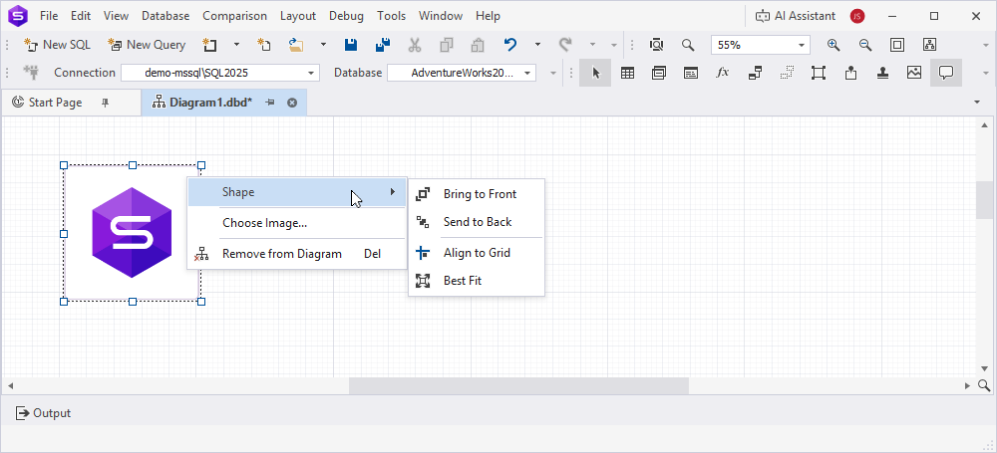Click the Zoom In magnifier icon
The width and height of the screenshot is (997, 453).
point(833,45)
